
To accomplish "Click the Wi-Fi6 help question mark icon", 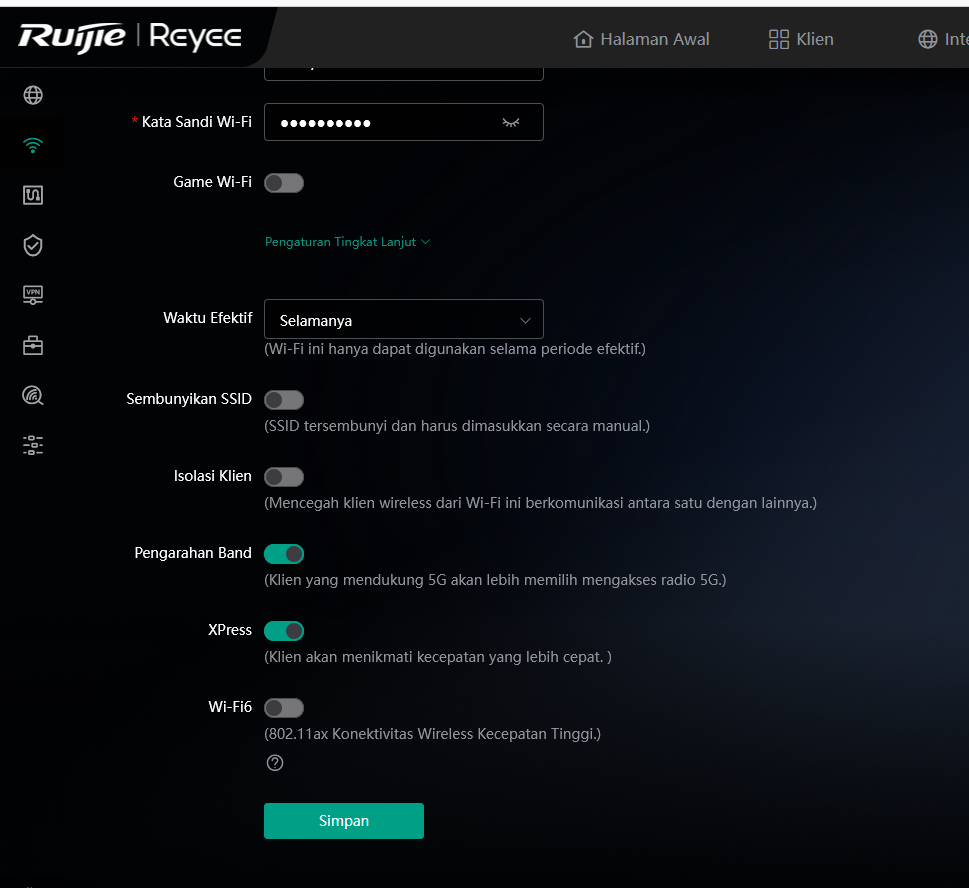I will [275, 763].
